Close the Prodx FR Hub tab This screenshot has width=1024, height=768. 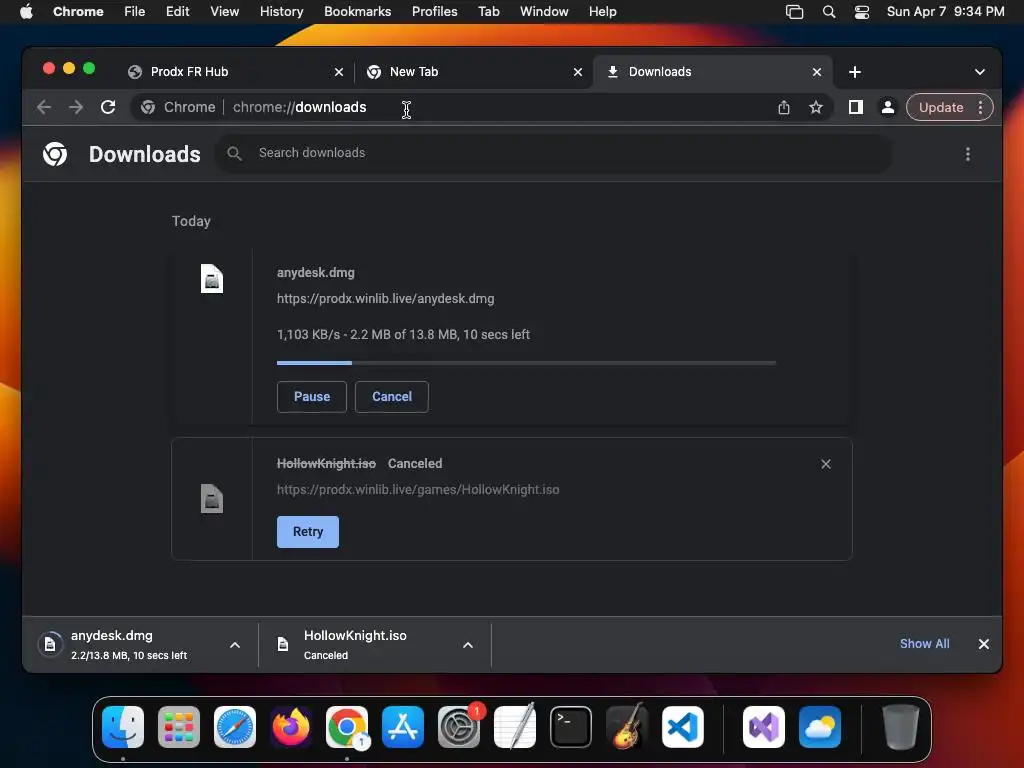[338, 72]
